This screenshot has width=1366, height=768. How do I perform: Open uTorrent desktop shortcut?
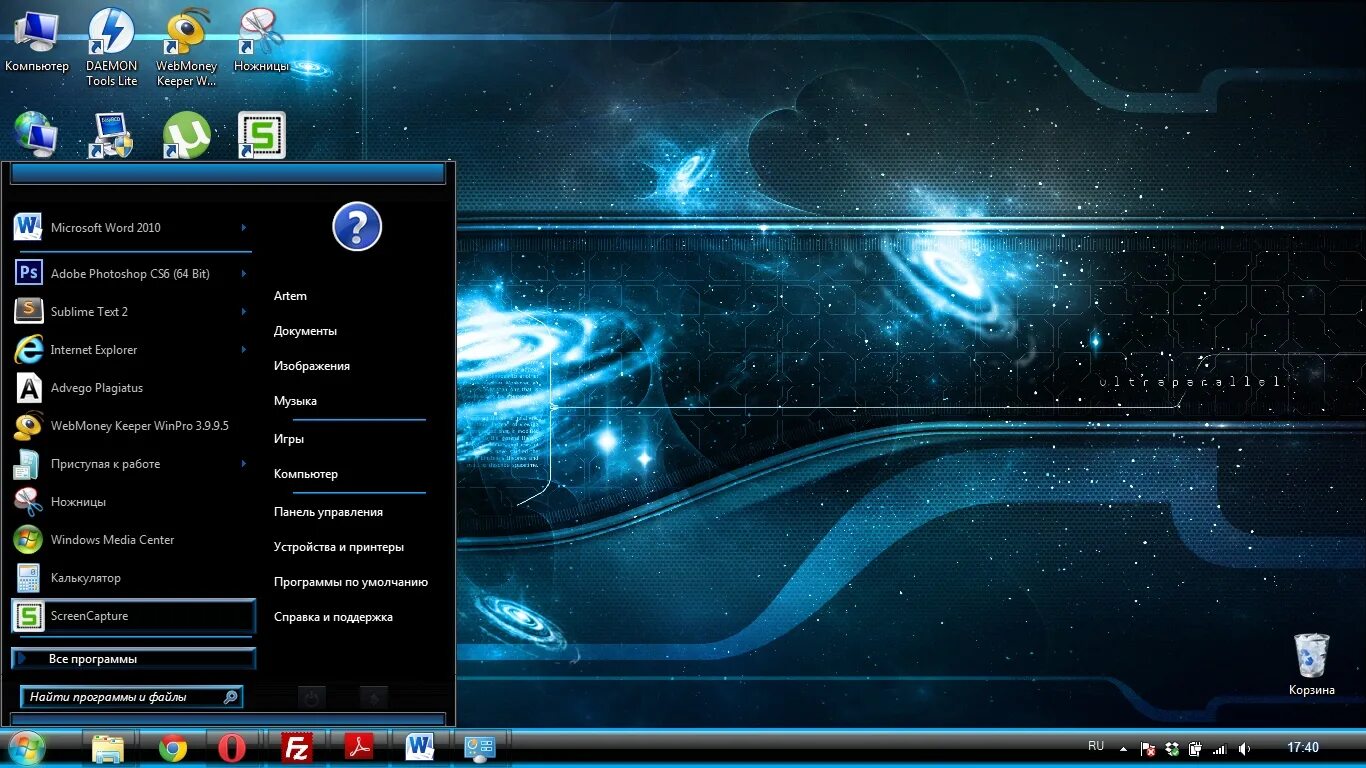click(x=187, y=135)
